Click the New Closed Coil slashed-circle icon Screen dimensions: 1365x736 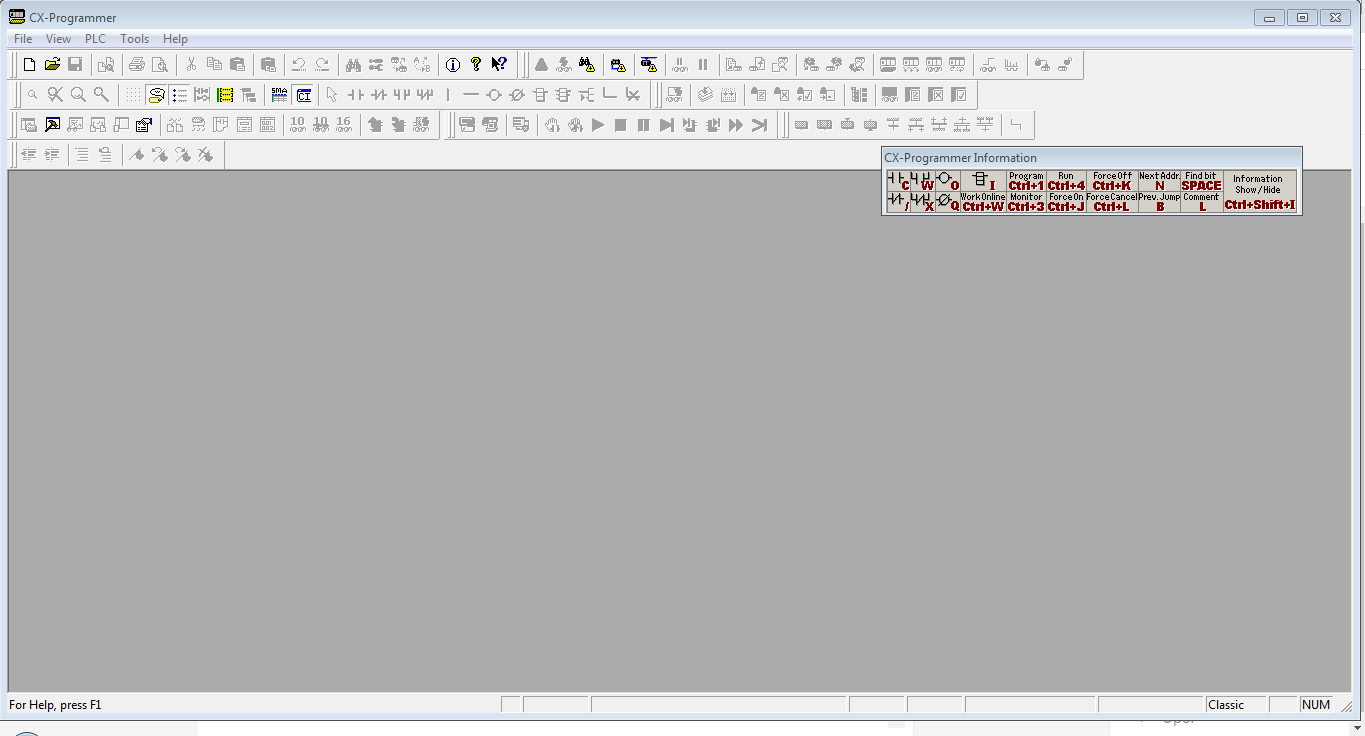[x=516, y=95]
